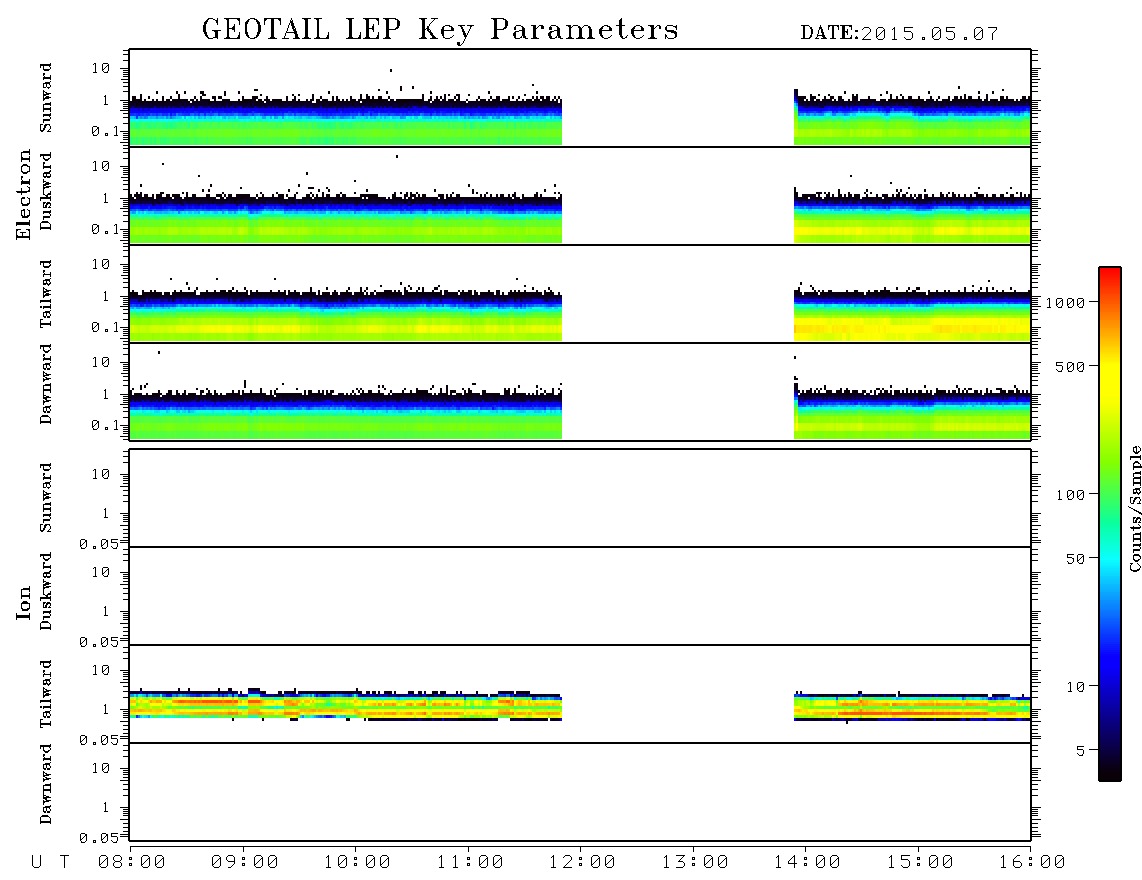Click the colorbar 100 value label
This screenshot has height=880, width=1142.
point(1070,495)
